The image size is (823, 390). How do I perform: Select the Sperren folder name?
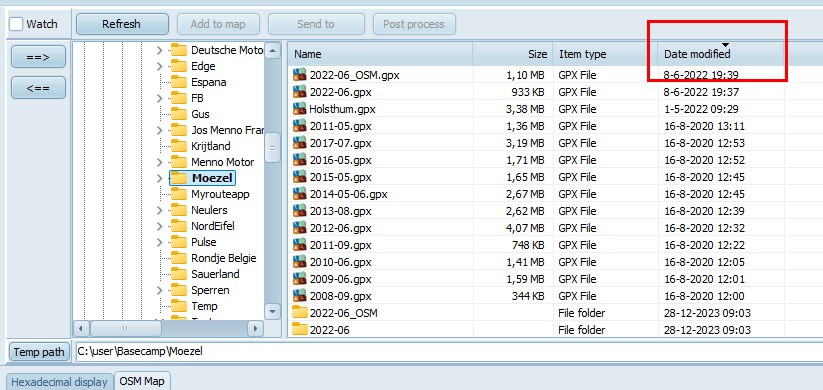pos(210,290)
